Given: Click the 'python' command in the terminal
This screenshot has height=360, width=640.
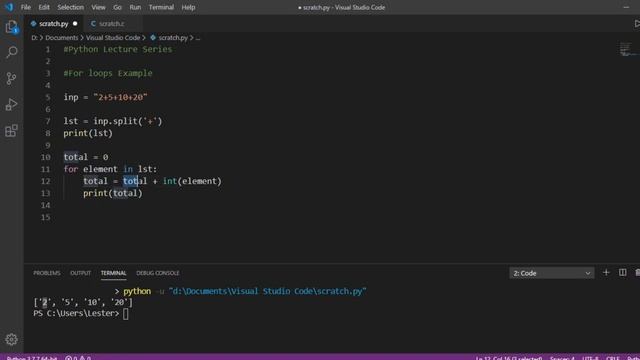Looking at the screenshot, I should (x=137, y=291).
